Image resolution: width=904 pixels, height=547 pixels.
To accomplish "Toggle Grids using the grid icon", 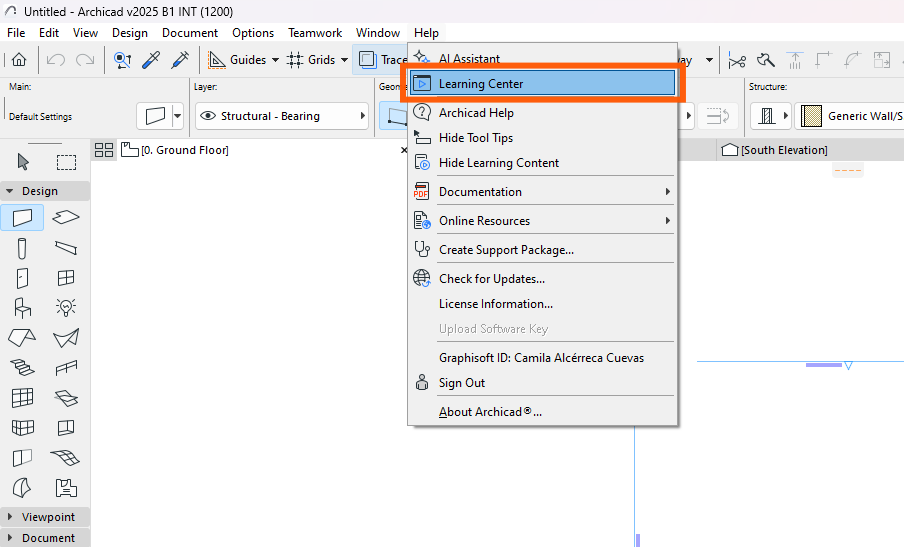I will pos(295,60).
